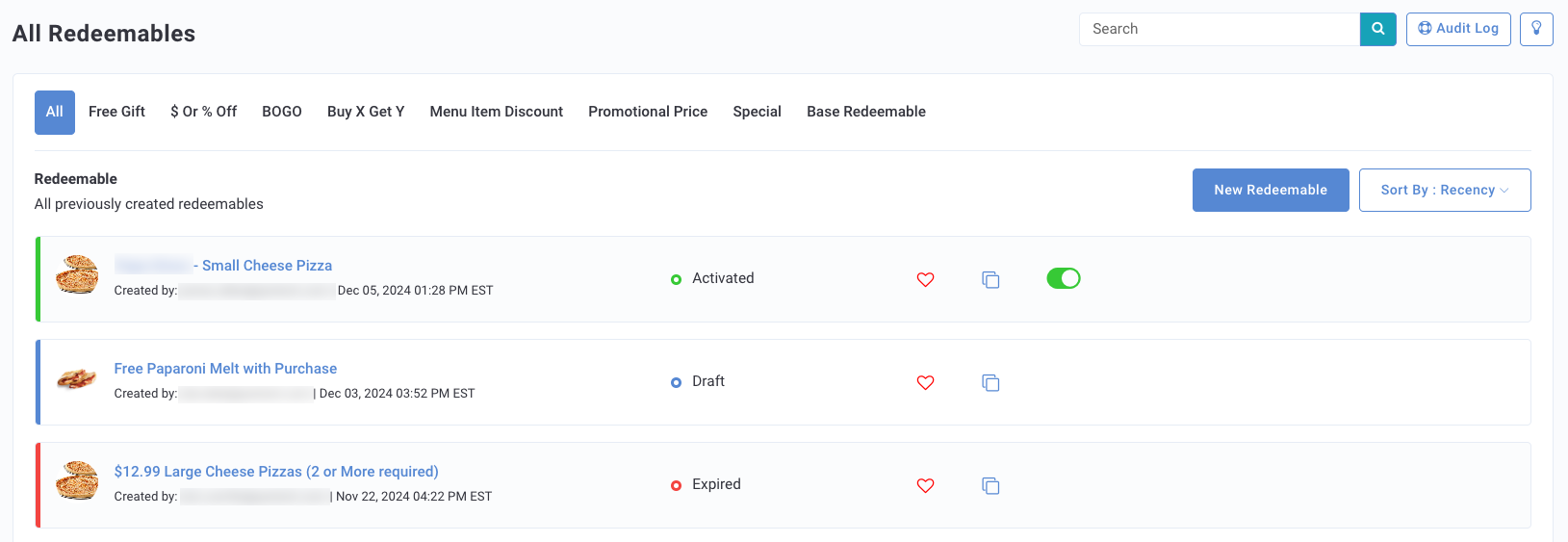The width and height of the screenshot is (1568, 542).
Task: Duplicate the $12.99 Large Cheese Pizzas redeemable
Action: (x=990, y=485)
